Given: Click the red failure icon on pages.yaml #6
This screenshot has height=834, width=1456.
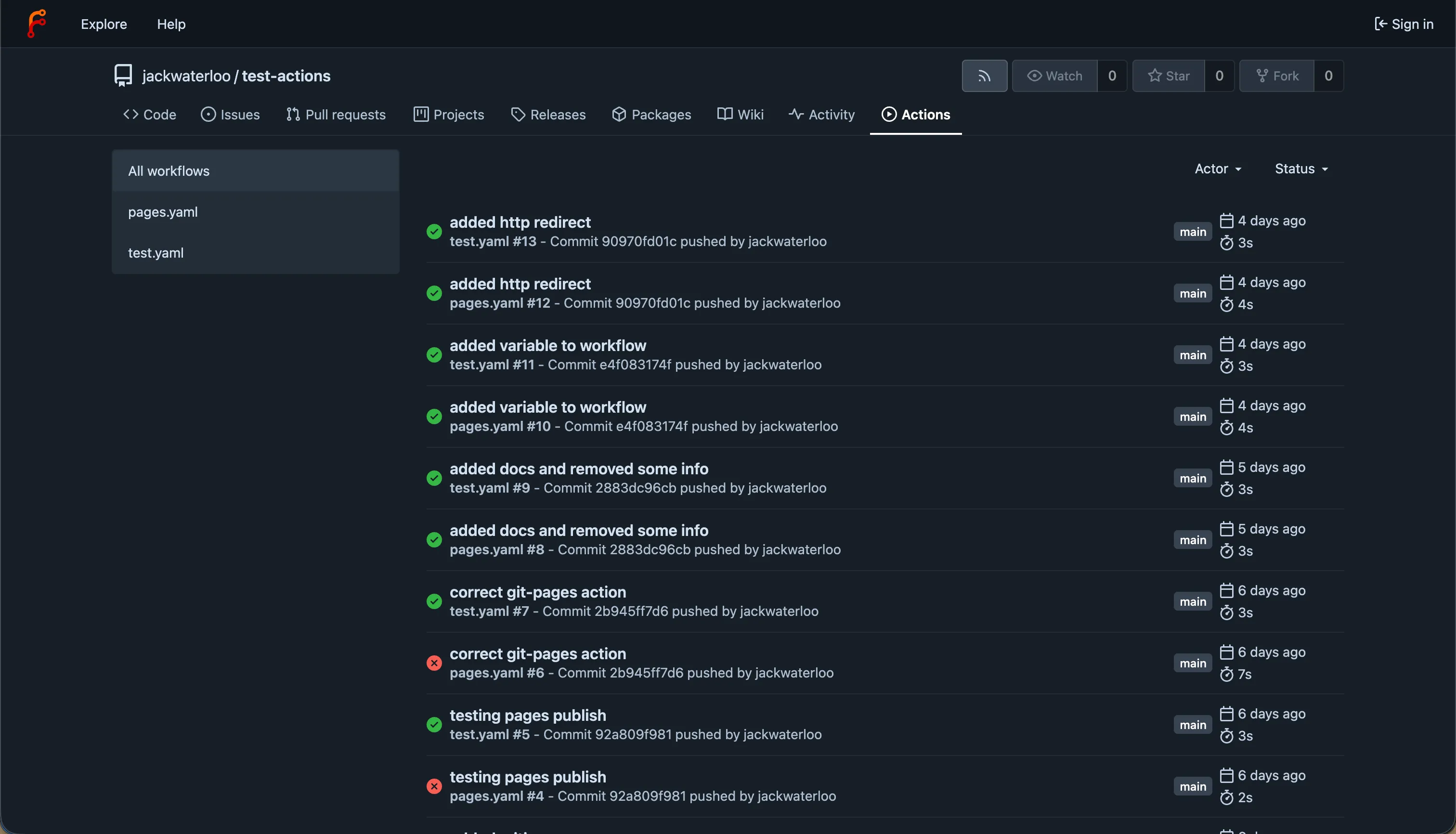Looking at the screenshot, I should point(434,662).
